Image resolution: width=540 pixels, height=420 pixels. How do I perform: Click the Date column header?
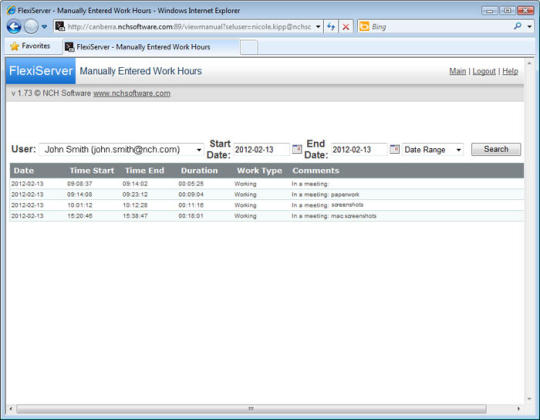tap(23, 171)
